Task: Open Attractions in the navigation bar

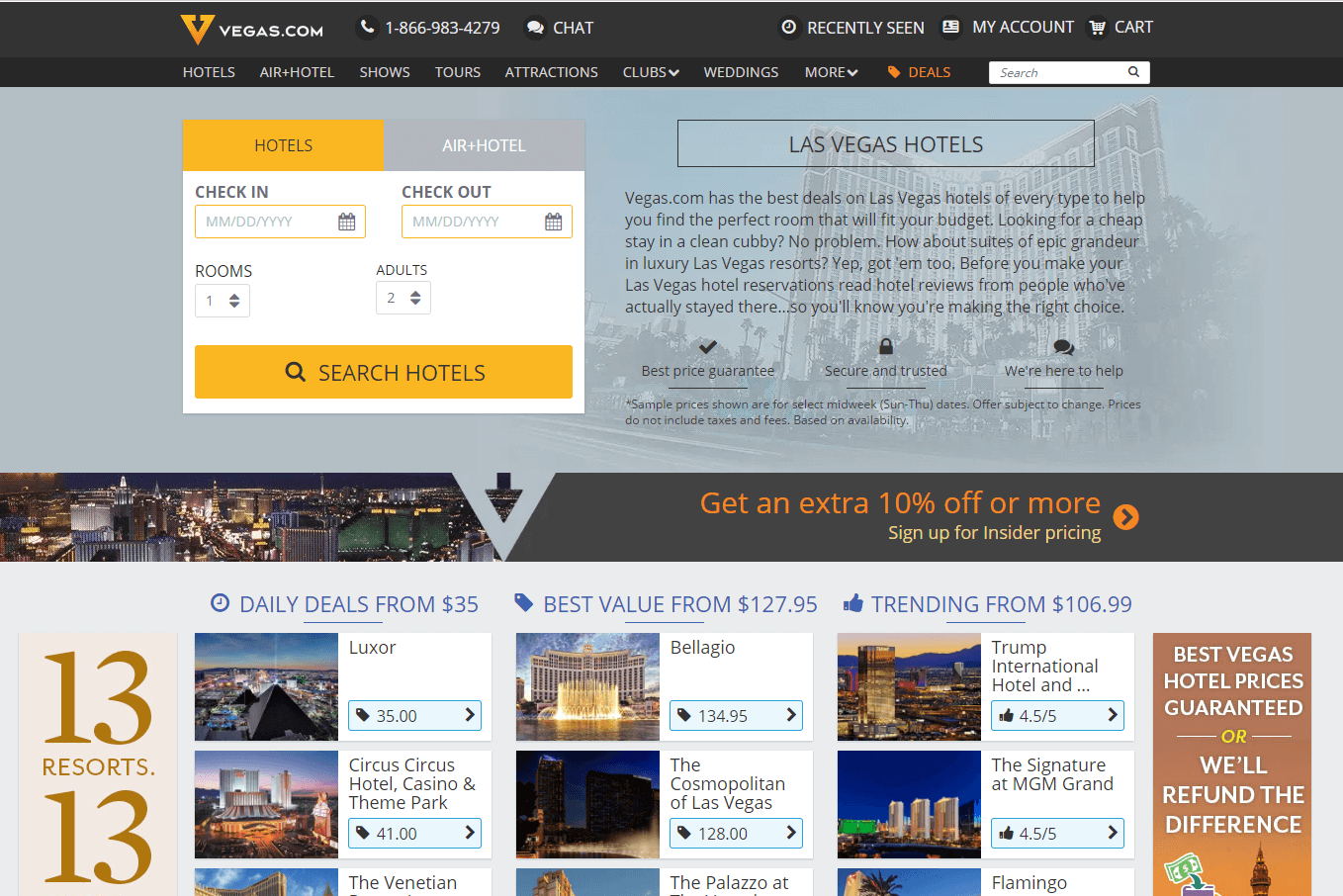Action: click(x=552, y=72)
